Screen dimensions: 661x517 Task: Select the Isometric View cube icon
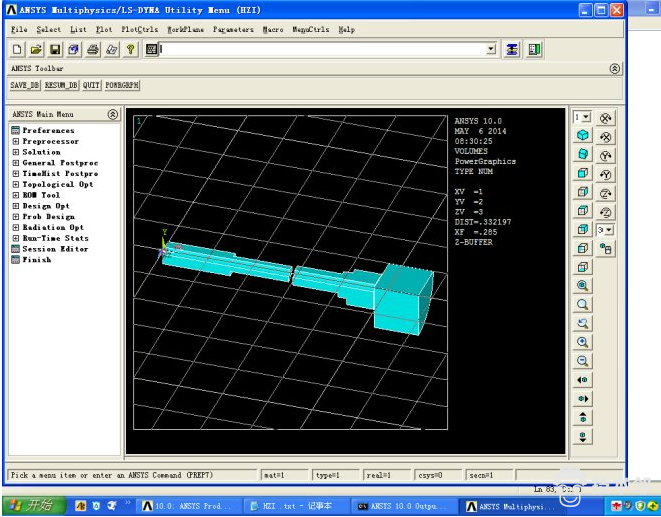point(583,135)
